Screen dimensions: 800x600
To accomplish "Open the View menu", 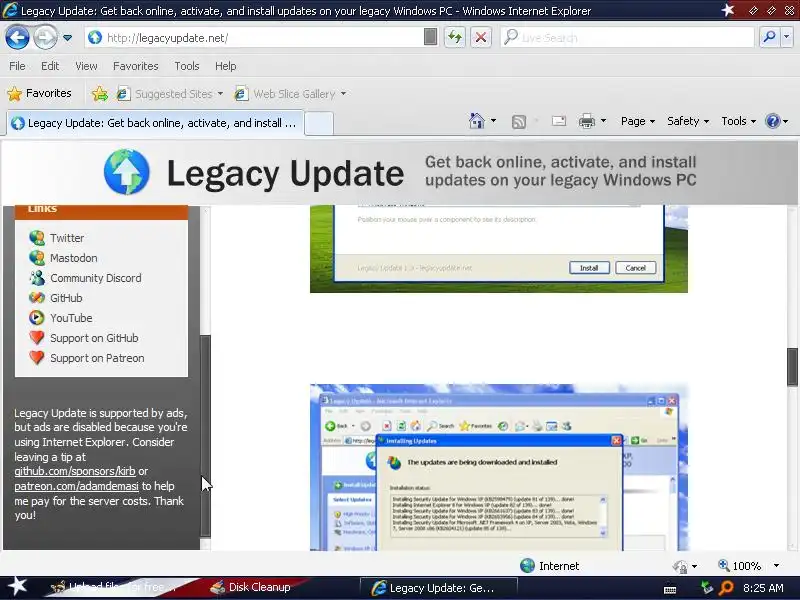I will (x=86, y=66).
